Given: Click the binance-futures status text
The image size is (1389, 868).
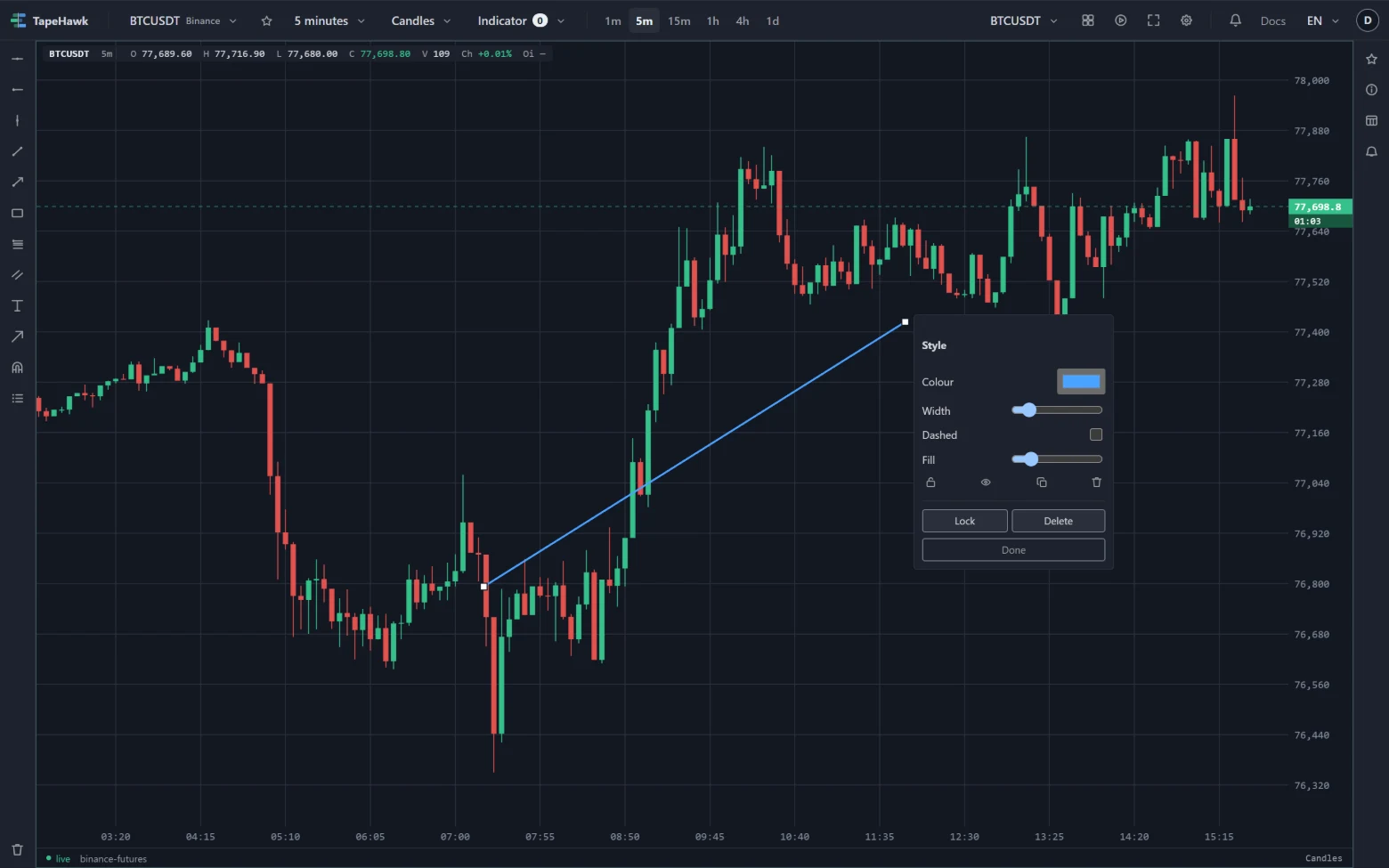Looking at the screenshot, I should pyautogui.click(x=113, y=859).
